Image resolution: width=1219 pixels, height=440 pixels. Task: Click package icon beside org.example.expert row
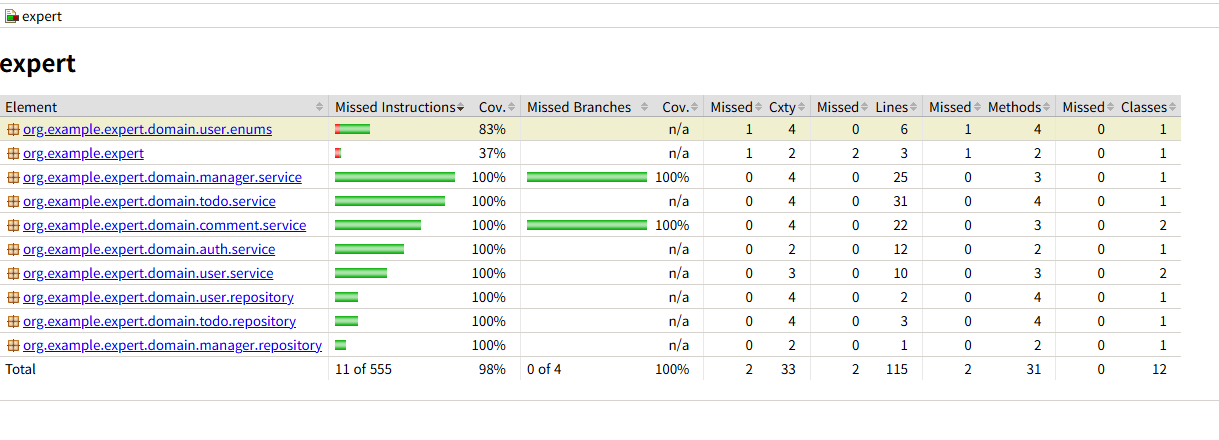click(x=13, y=153)
